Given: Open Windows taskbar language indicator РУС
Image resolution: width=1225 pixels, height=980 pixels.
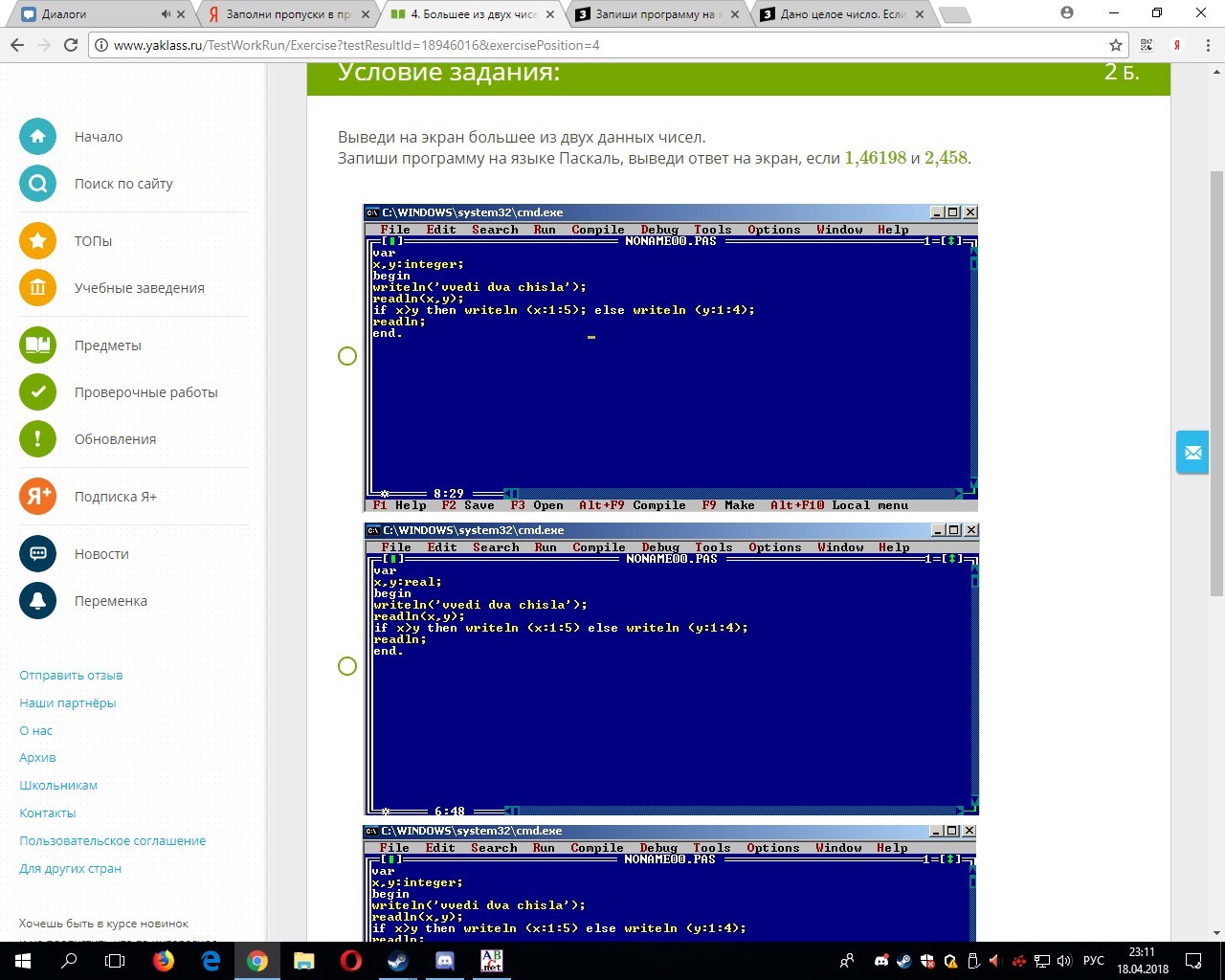Looking at the screenshot, I should (1093, 961).
